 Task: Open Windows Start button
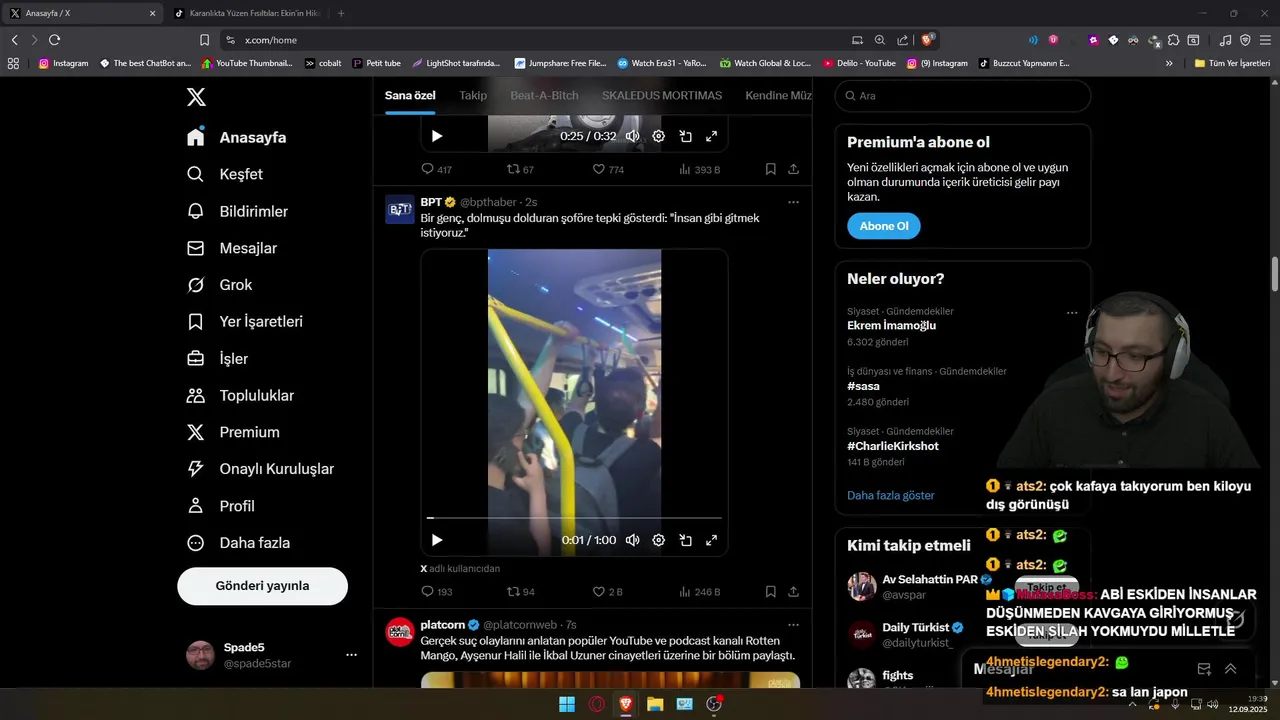click(567, 704)
